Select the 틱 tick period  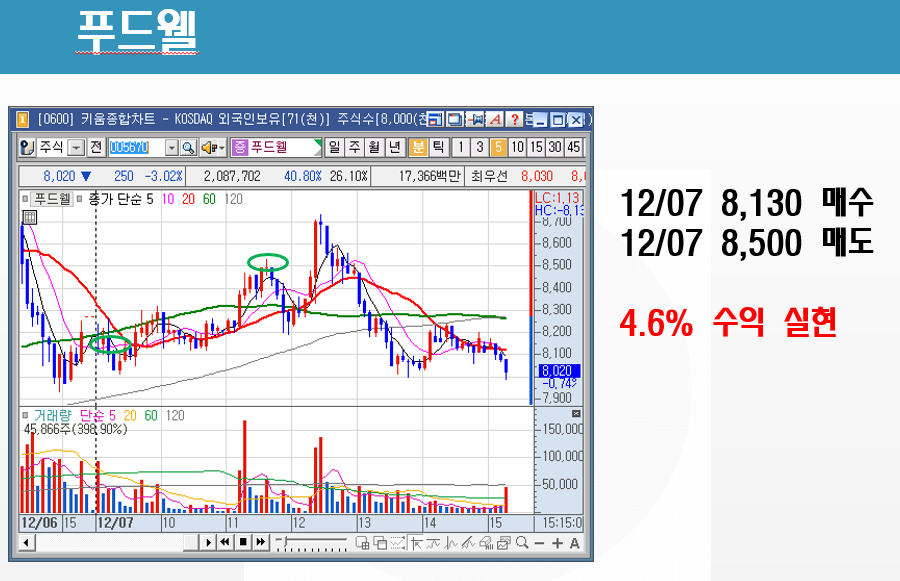438,148
